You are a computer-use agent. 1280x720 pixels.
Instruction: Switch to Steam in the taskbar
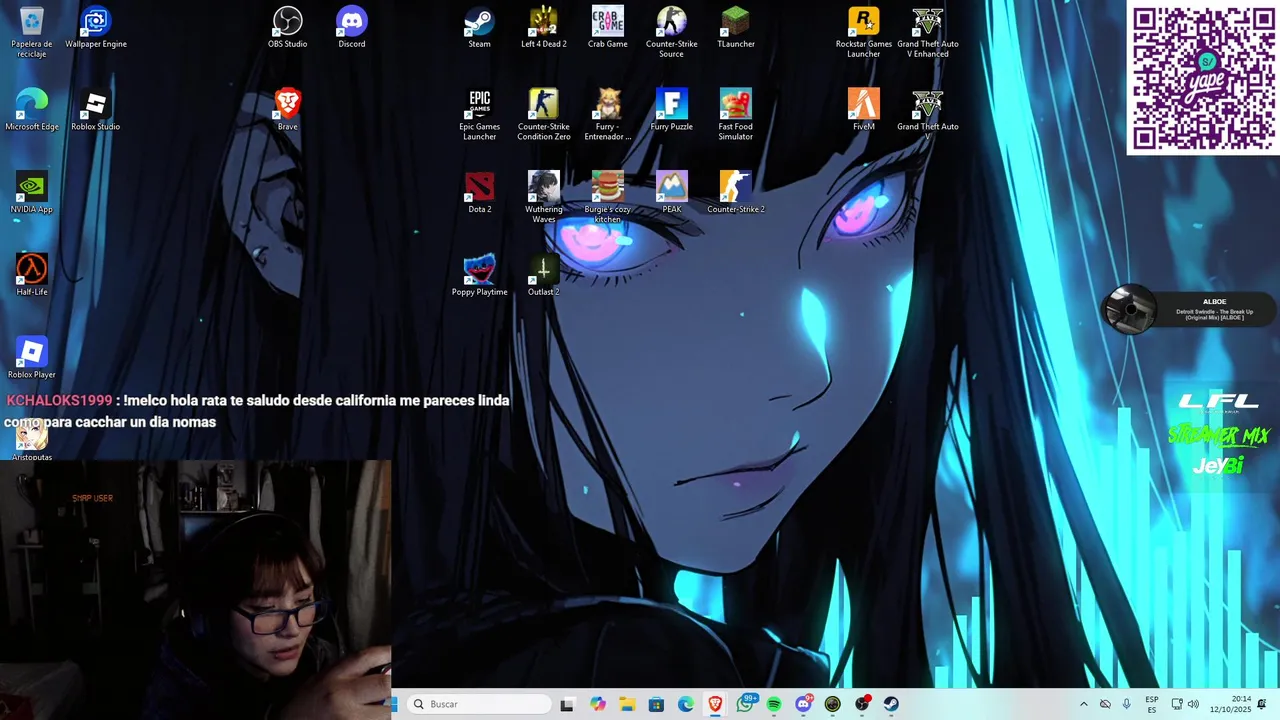(x=891, y=704)
